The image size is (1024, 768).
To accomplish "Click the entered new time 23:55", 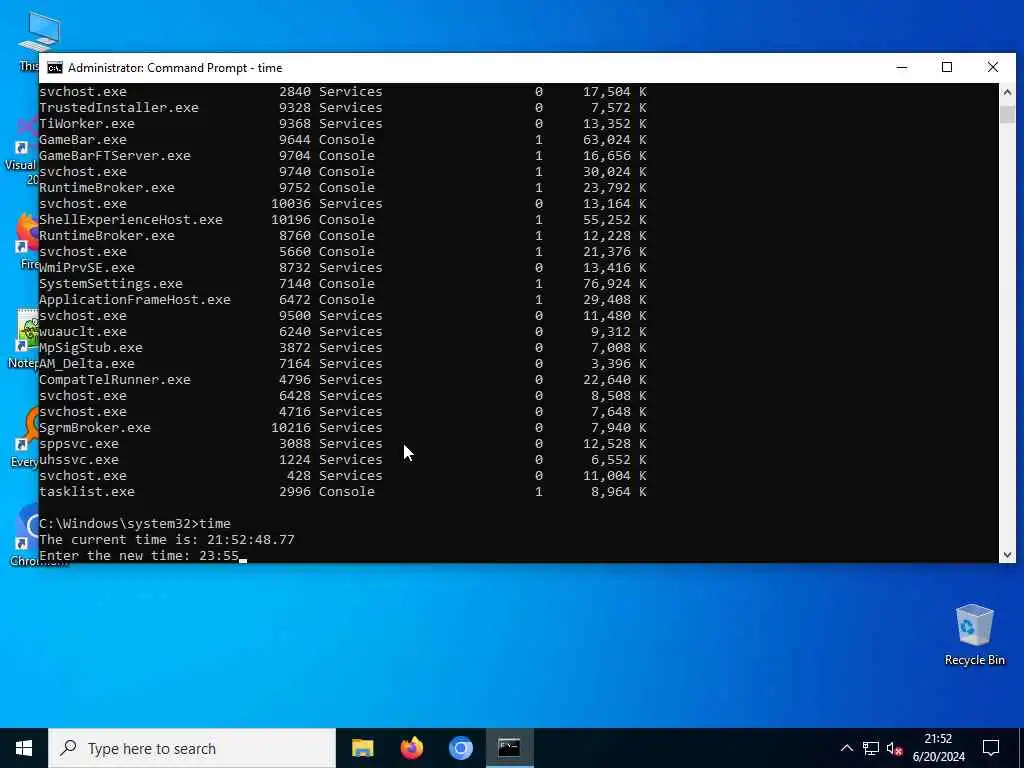I will (x=219, y=556).
